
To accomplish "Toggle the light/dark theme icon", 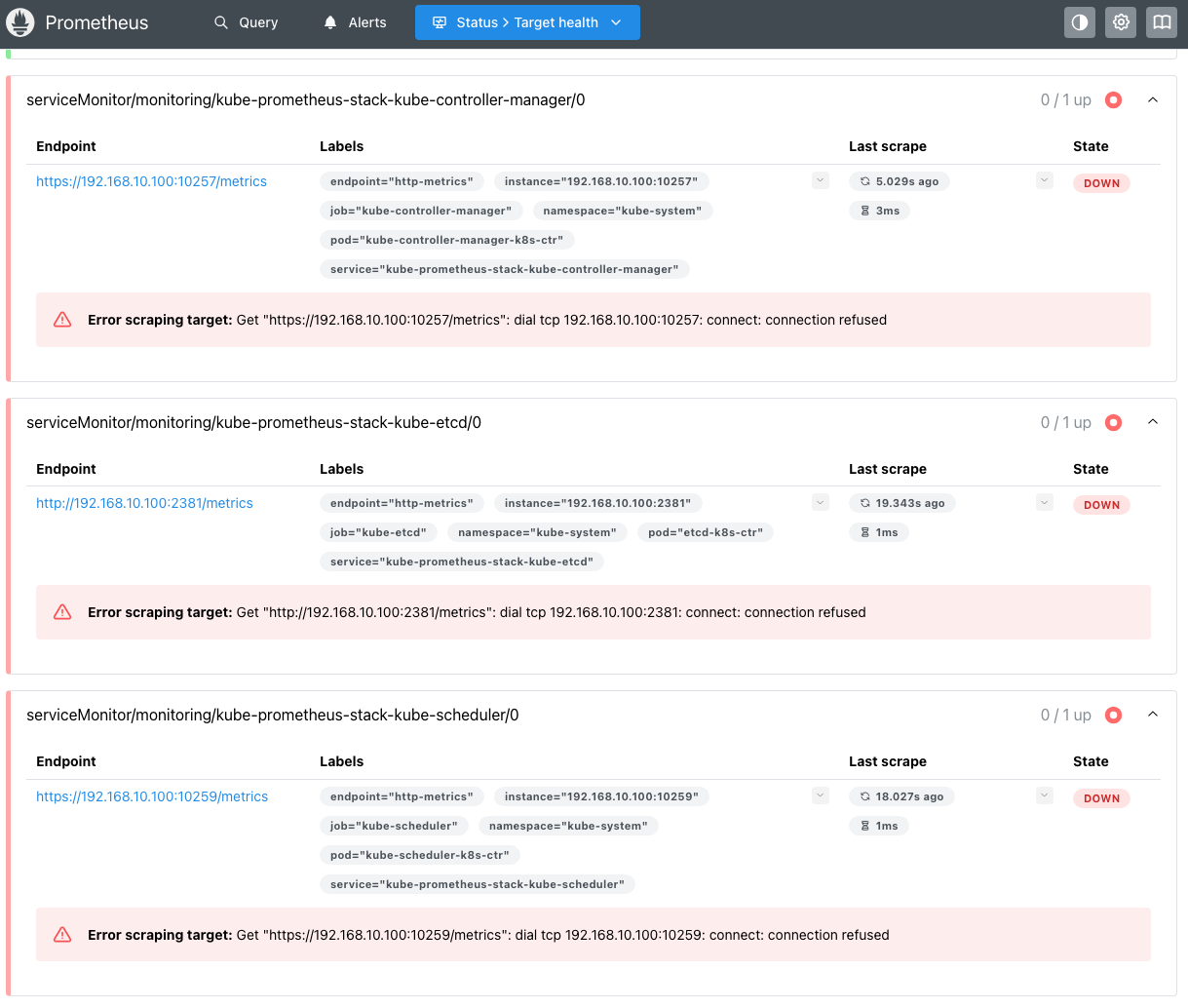I will click(1080, 22).
